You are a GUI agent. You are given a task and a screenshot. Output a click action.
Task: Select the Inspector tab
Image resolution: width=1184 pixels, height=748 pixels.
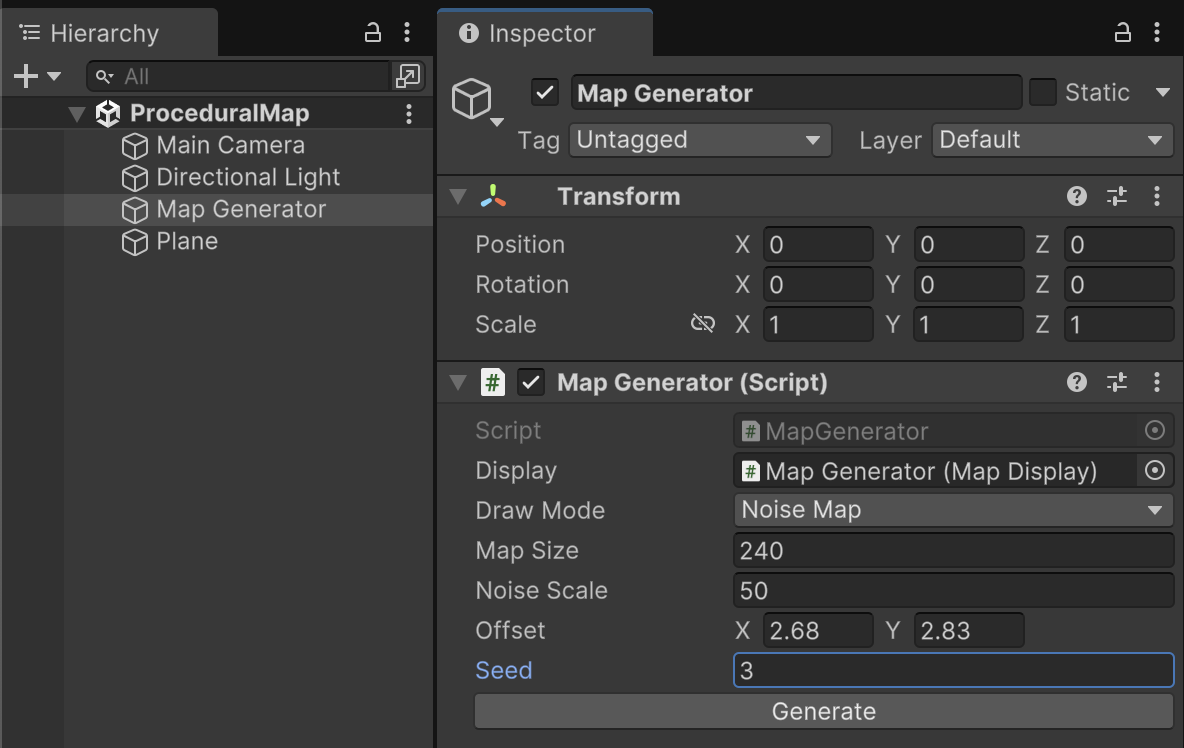point(543,33)
